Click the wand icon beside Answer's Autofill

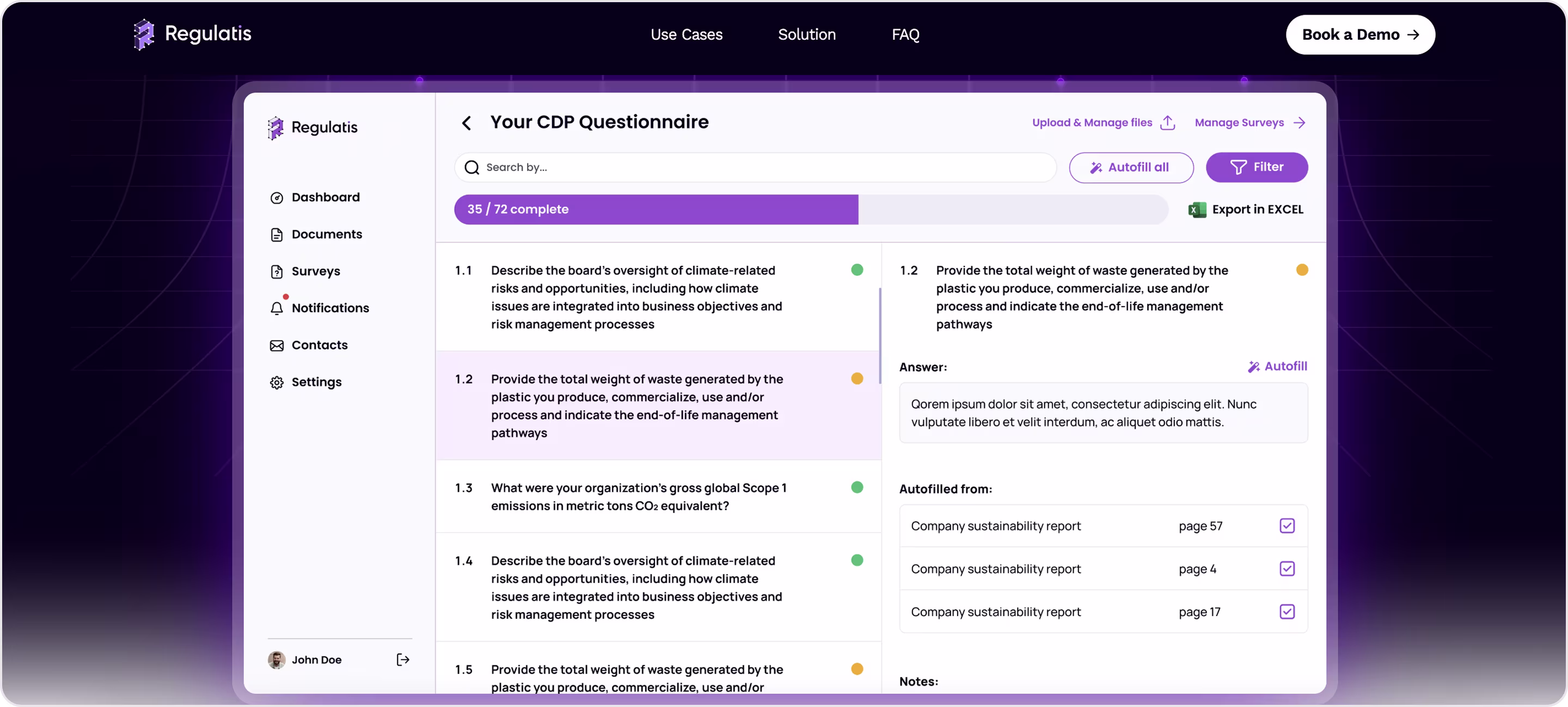[1253, 367]
